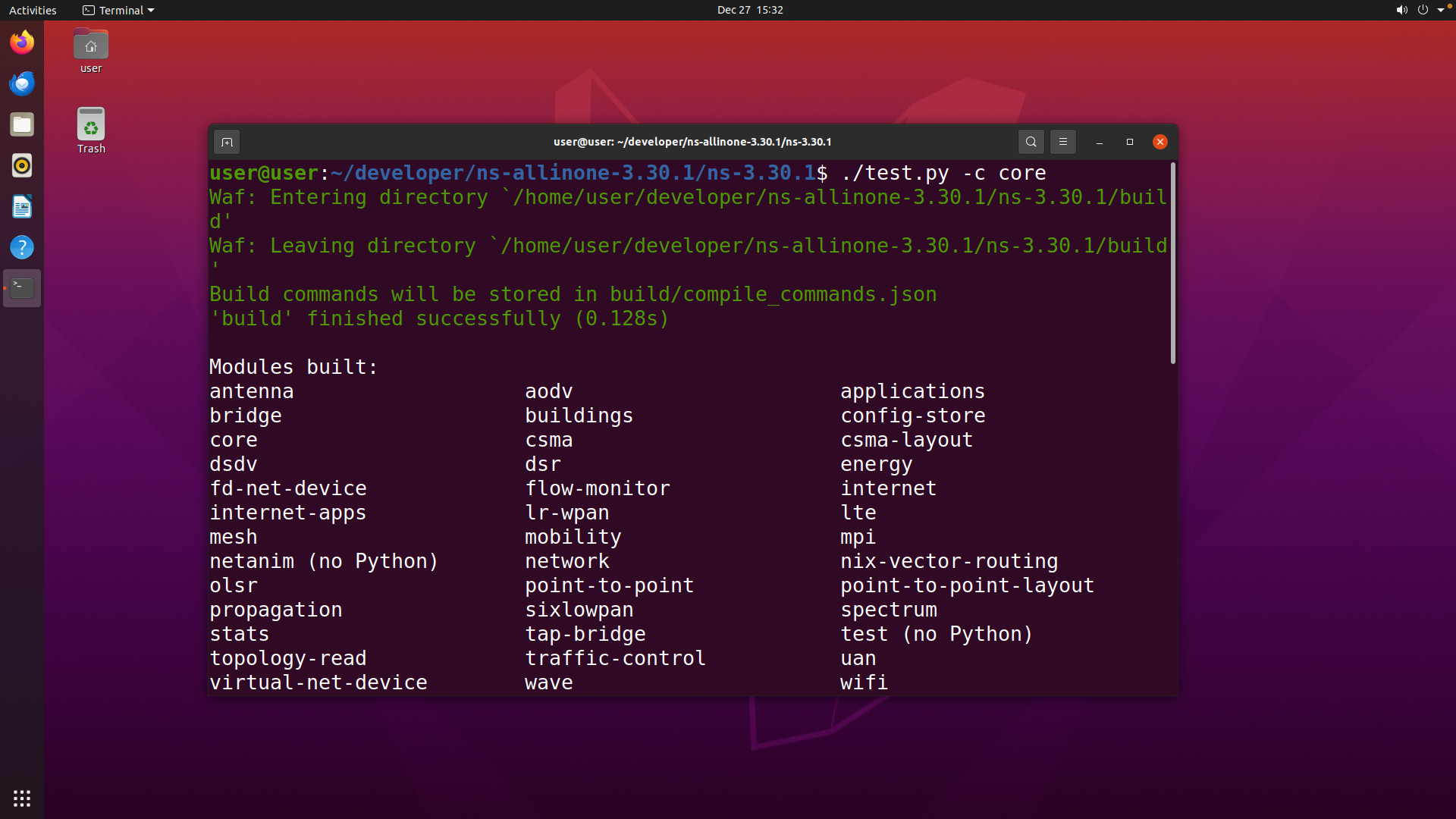Click the 'flow-monitor' module name
This screenshot has height=819, width=1456.
(598, 488)
